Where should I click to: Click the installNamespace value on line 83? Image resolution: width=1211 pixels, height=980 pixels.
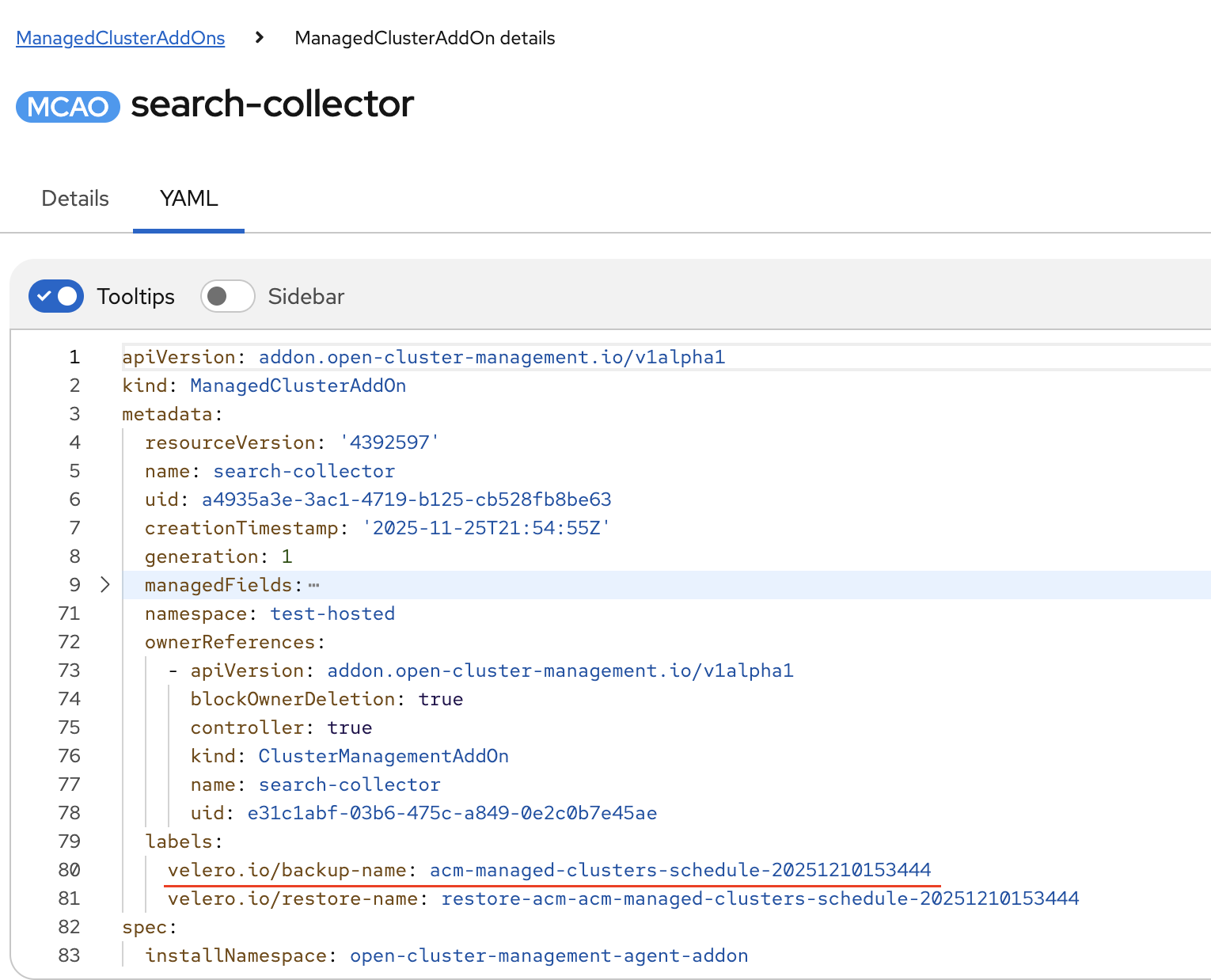[x=549, y=955]
